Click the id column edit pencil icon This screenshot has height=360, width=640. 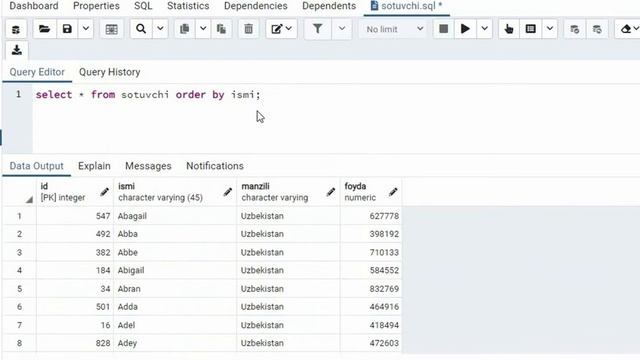point(104,192)
